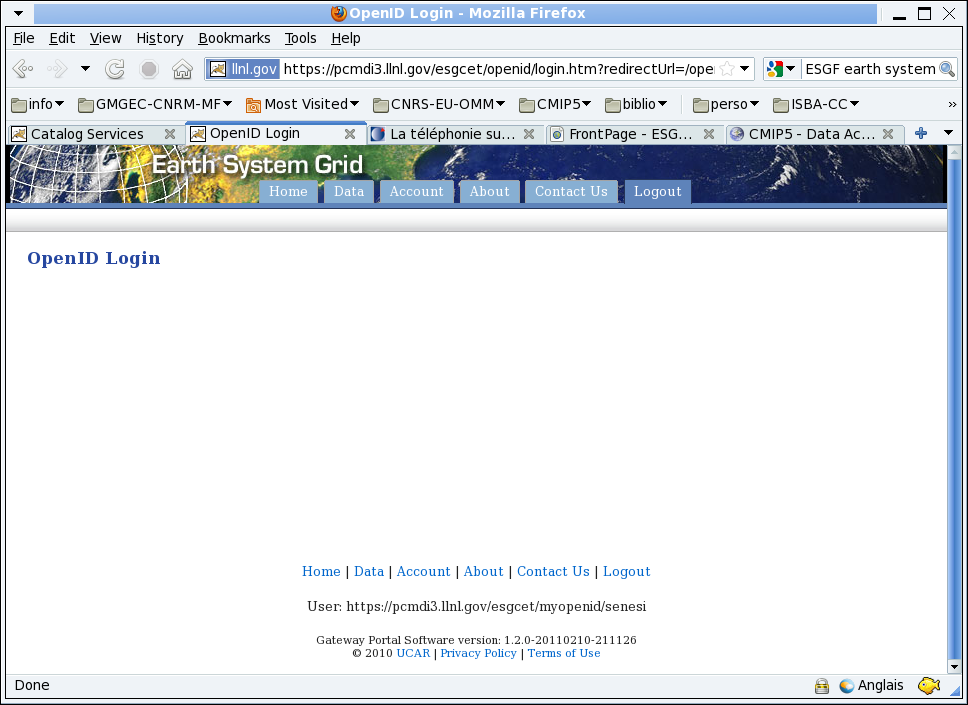The image size is (968, 705).
Task: Open the Bookmarks menu
Action: (234, 38)
